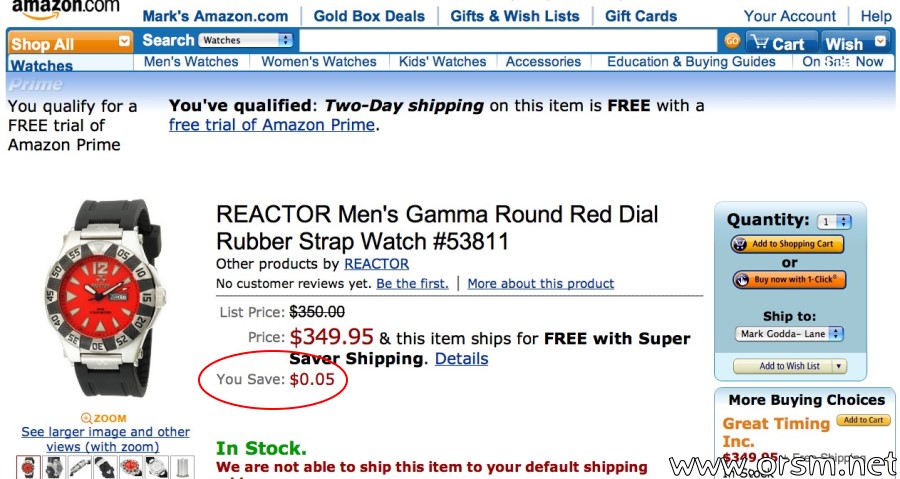Add watch to Shopping Cart
This screenshot has width=900, height=479.
[x=787, y=244]
